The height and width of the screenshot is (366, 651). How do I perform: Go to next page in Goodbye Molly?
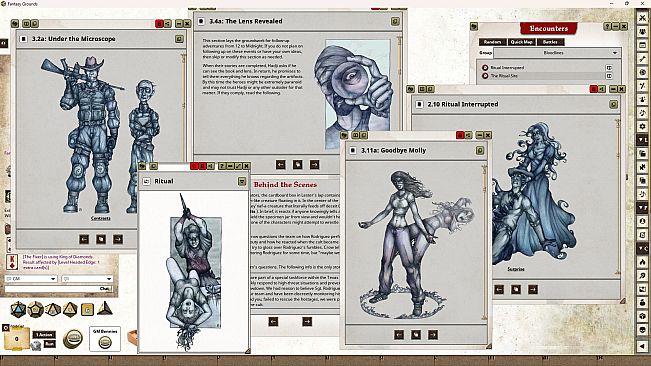tap(433, 334)
